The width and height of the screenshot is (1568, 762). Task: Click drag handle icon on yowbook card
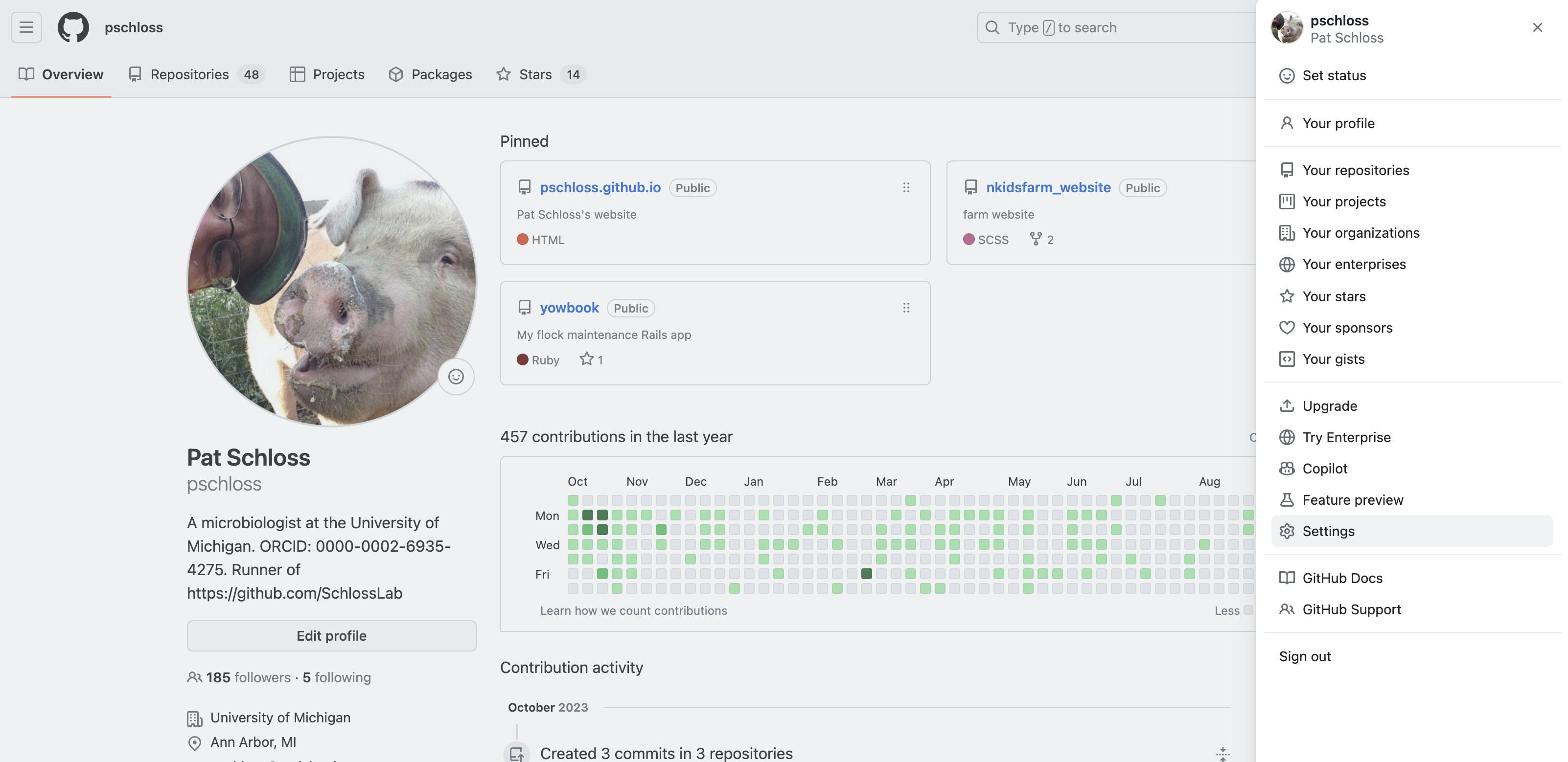[x=906, y=308]
